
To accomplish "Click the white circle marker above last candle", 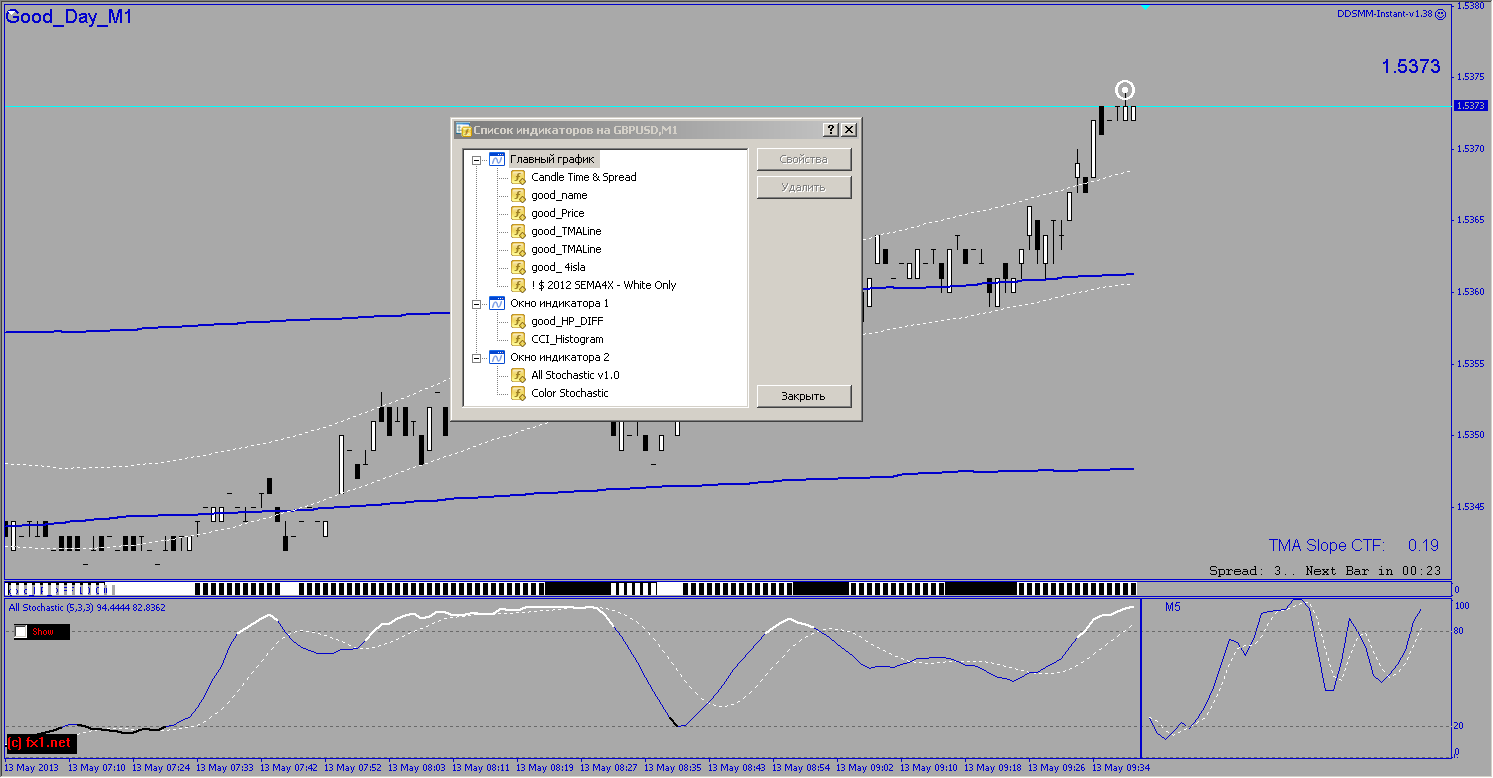I will (x=1126, y=90).
